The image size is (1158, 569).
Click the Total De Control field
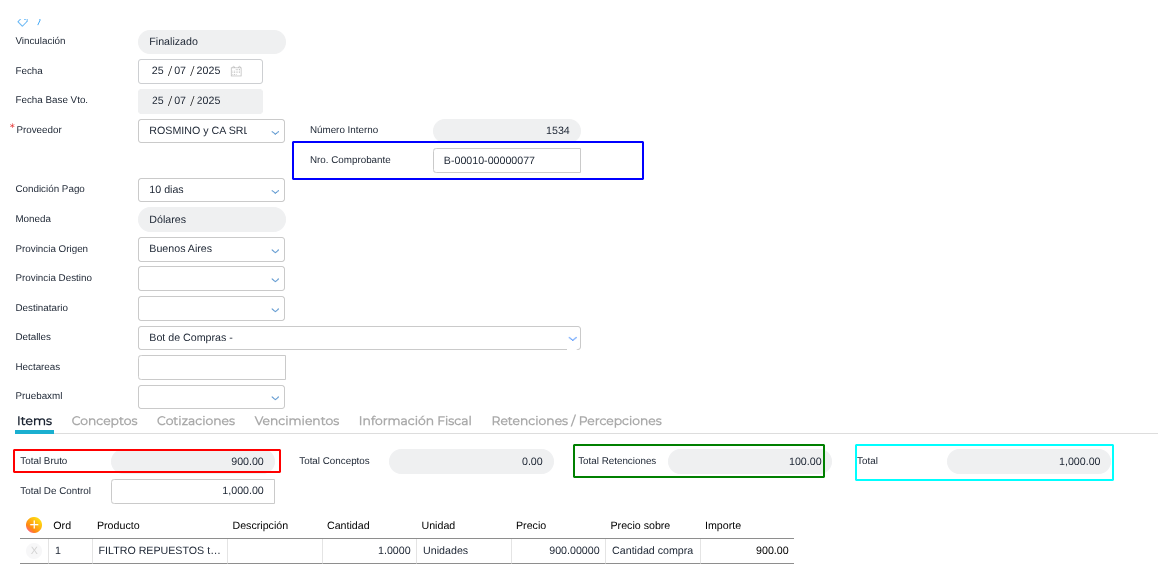pos(192,491)
